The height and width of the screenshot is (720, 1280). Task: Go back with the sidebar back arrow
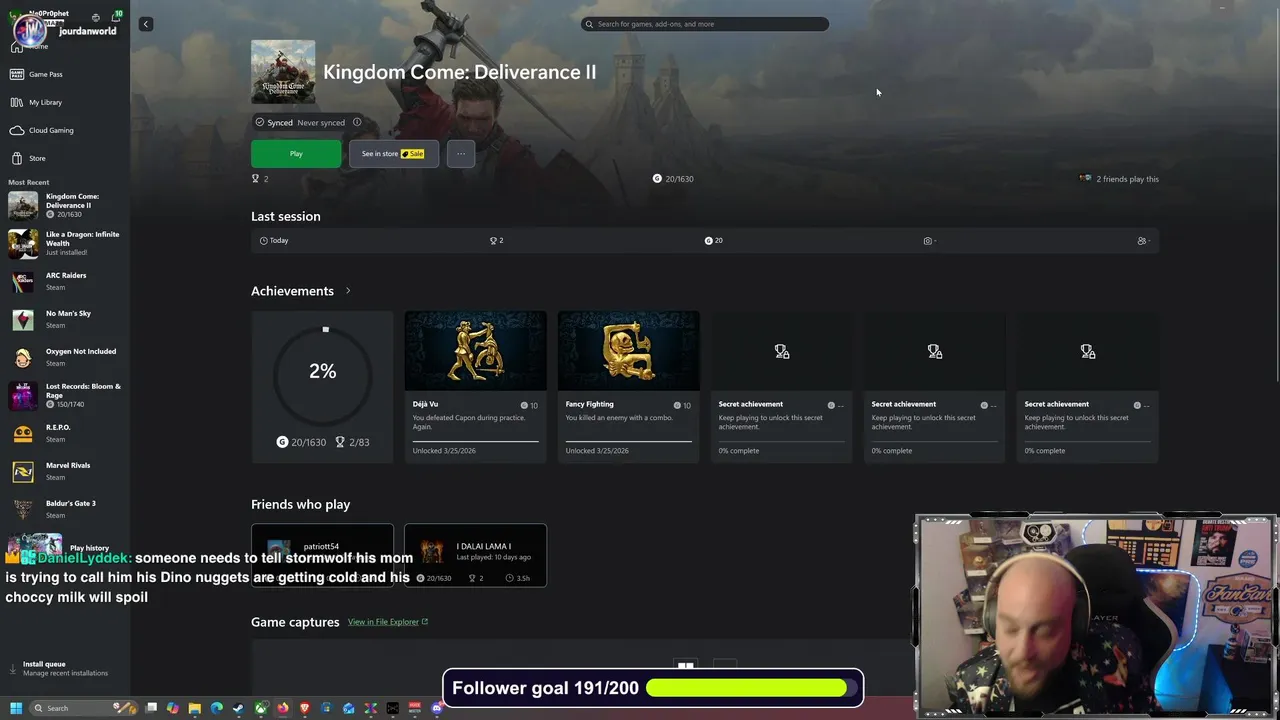(x=146, y=24)
